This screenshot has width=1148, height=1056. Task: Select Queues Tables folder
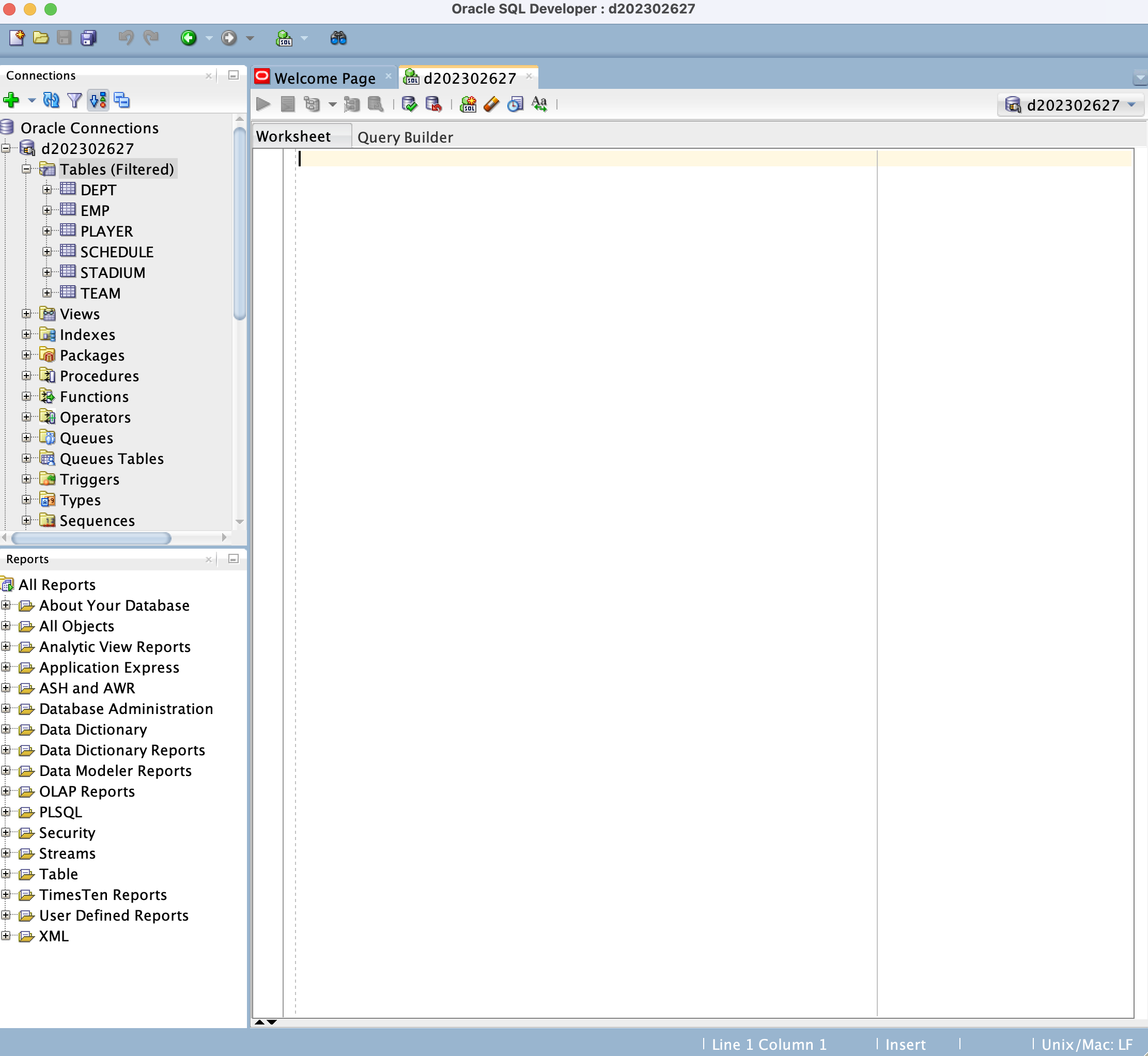tap(112, 459)
